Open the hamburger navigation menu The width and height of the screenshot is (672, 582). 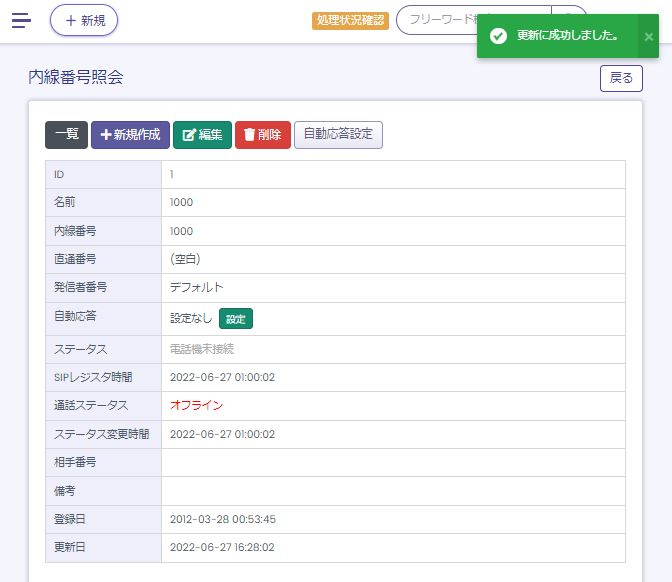point(21,20)
